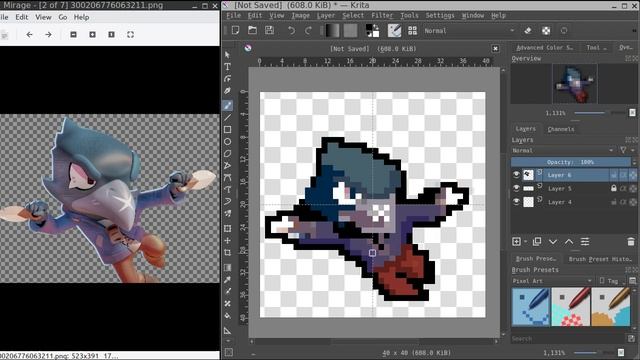Open layer properties icon
This screenshot has width=640, height=360.
click(585, 242)
